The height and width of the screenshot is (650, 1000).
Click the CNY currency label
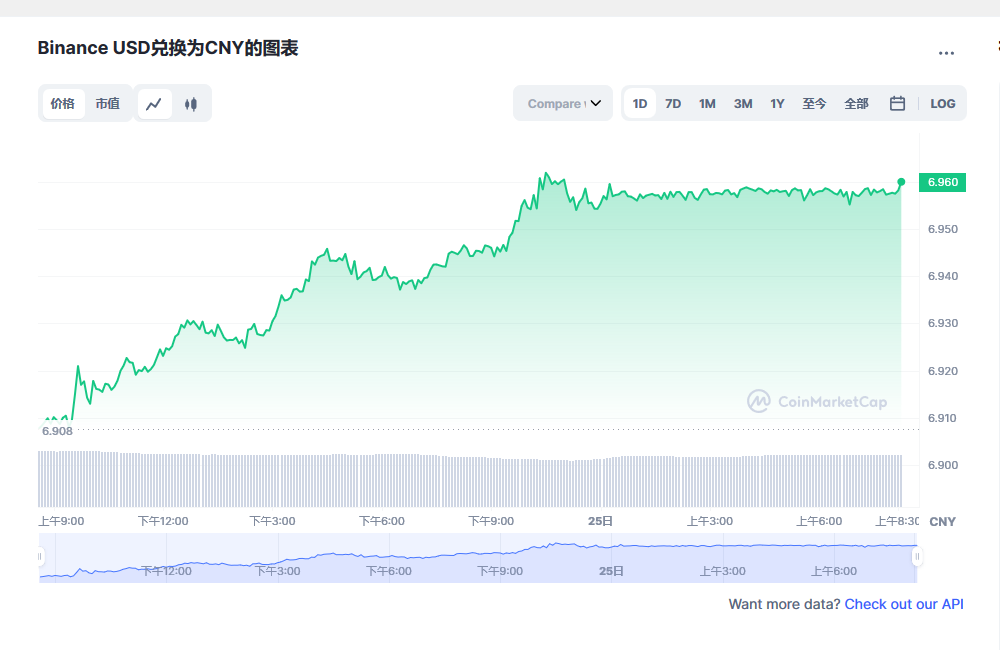pos(943,522)
